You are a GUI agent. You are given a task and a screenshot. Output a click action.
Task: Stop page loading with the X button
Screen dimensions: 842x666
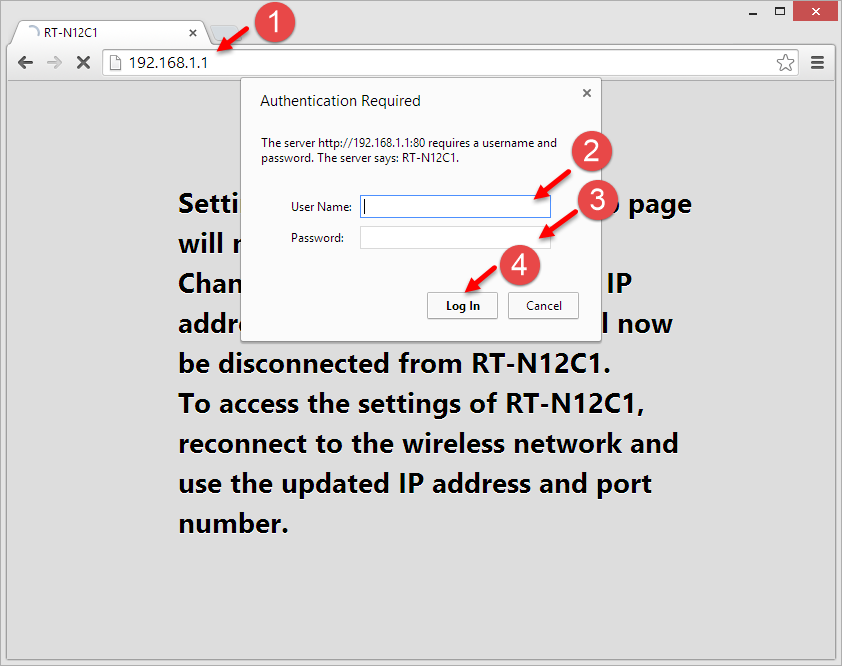(x=83, y=63)
